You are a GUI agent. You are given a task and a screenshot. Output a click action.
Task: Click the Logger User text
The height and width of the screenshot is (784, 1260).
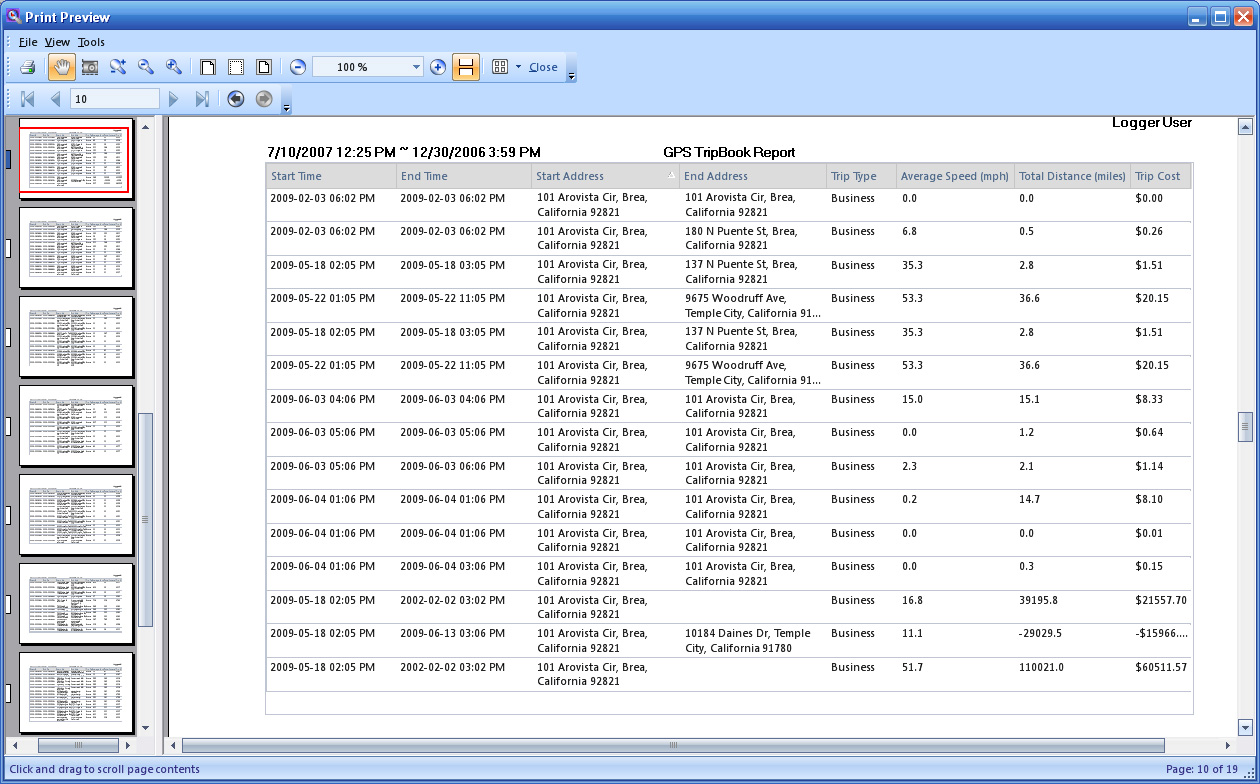point(1152,122)
